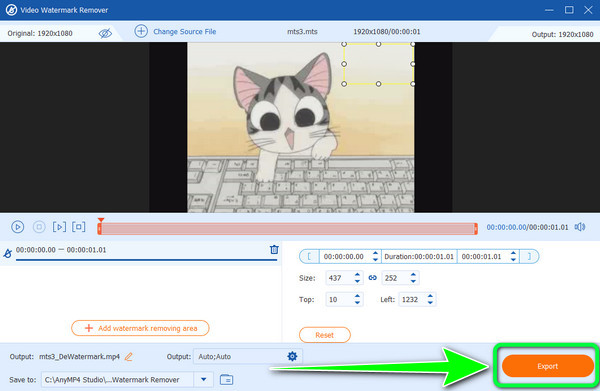Increase the Left position value
This screenshot has width=600, height=391.
coord(430,296)
